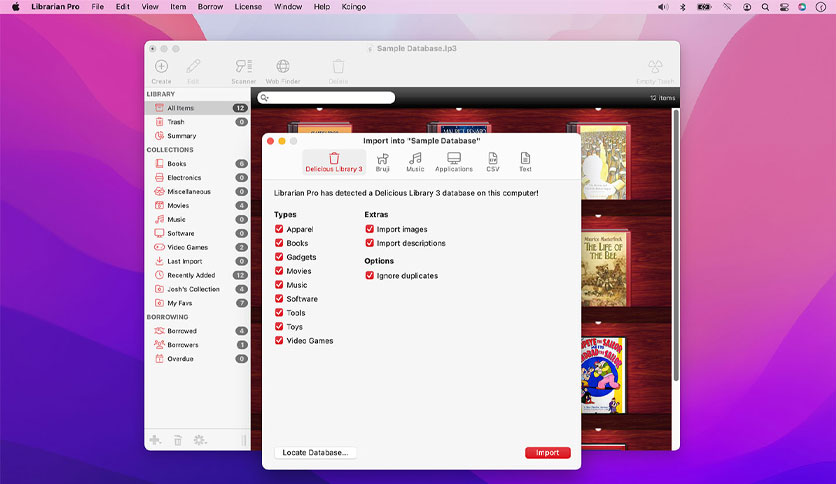Open the Scanner tool

[244, 67]
